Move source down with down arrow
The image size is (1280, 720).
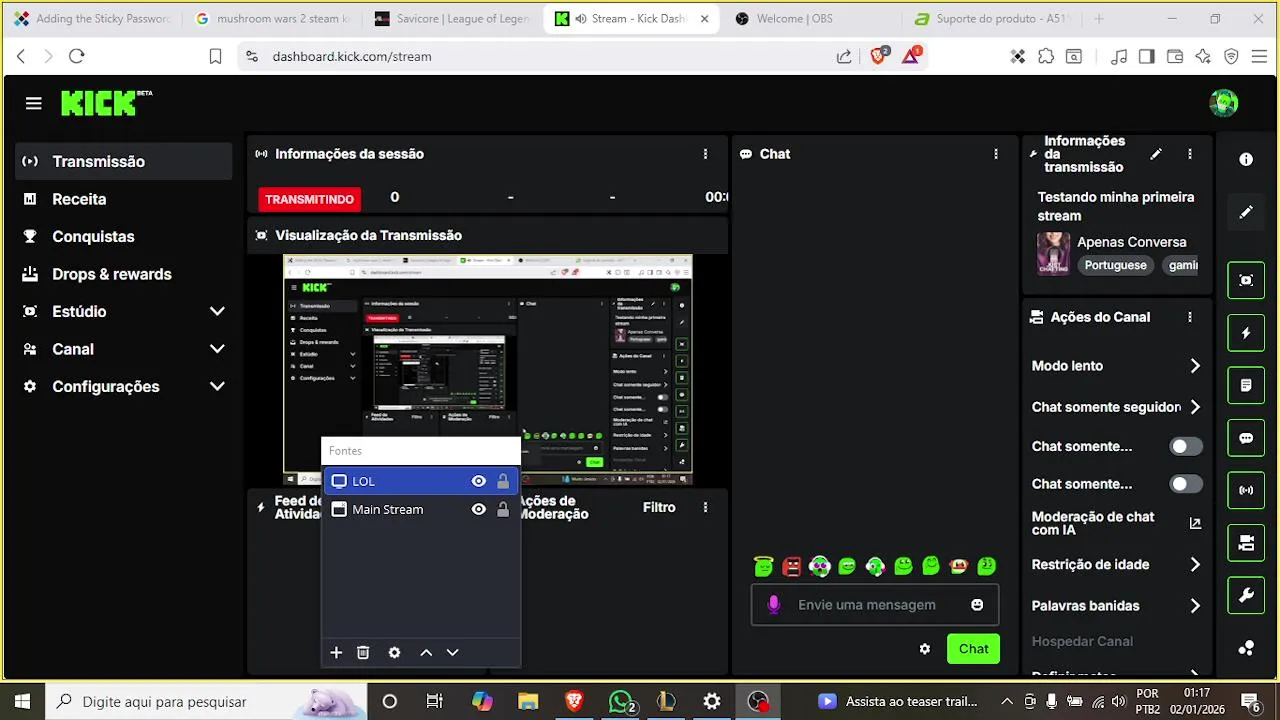(452, 652)
